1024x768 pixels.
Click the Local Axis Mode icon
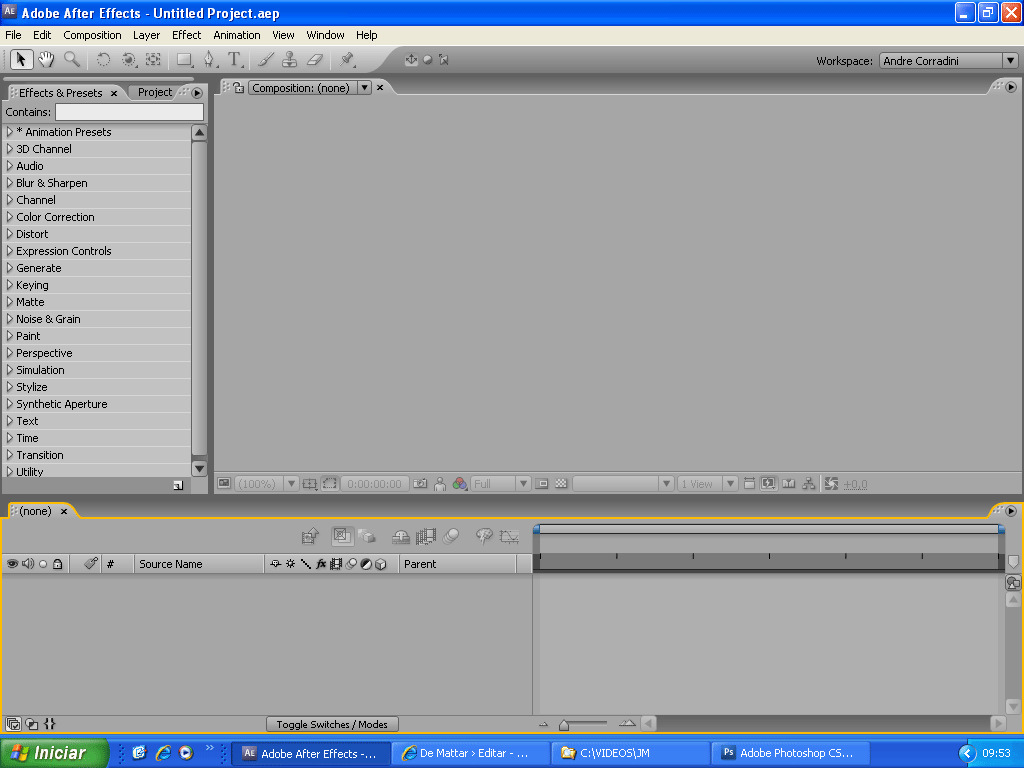[411, 60]
